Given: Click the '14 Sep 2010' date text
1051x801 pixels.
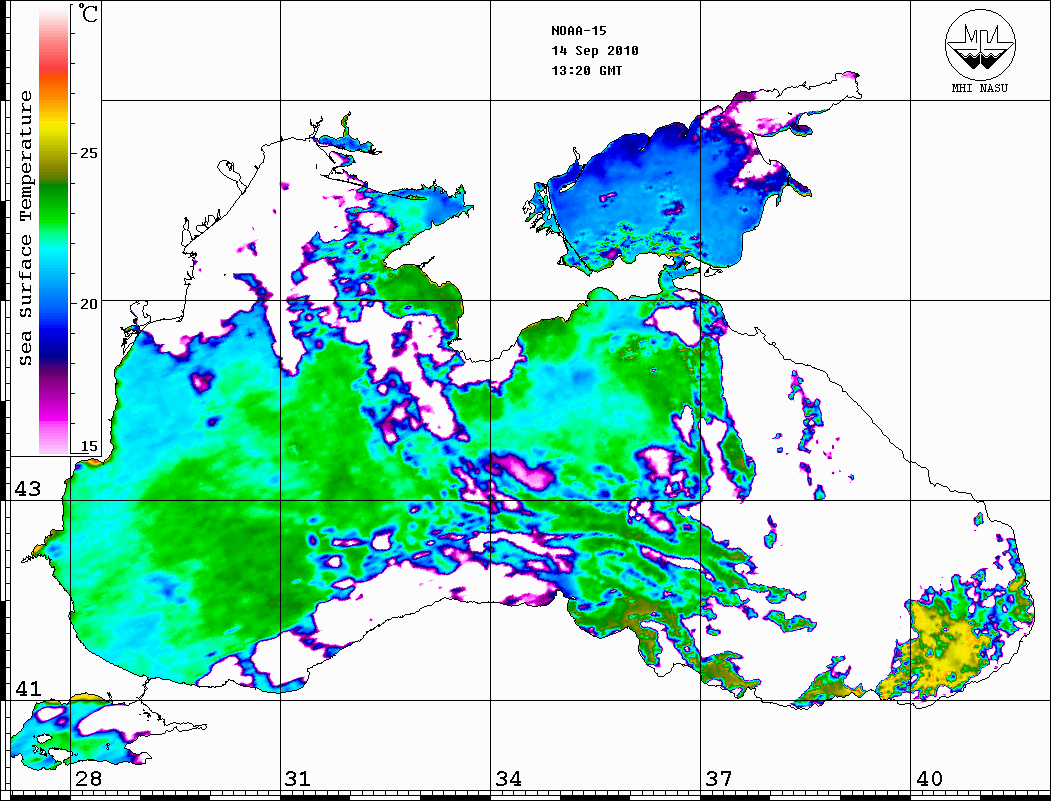Looking at the screenshot, I should [595, 51].
